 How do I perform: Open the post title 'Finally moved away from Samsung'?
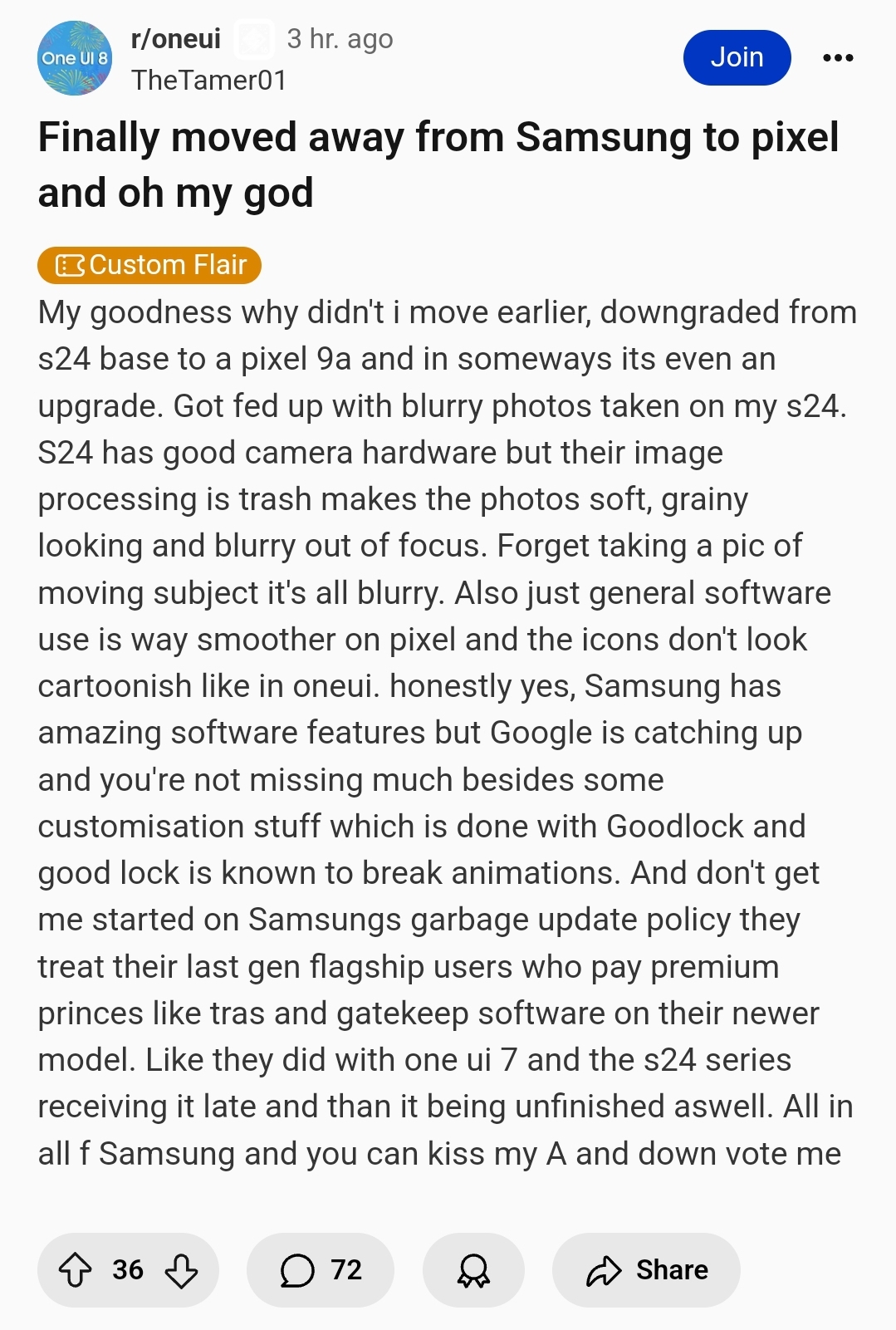(x=438, y=164)
